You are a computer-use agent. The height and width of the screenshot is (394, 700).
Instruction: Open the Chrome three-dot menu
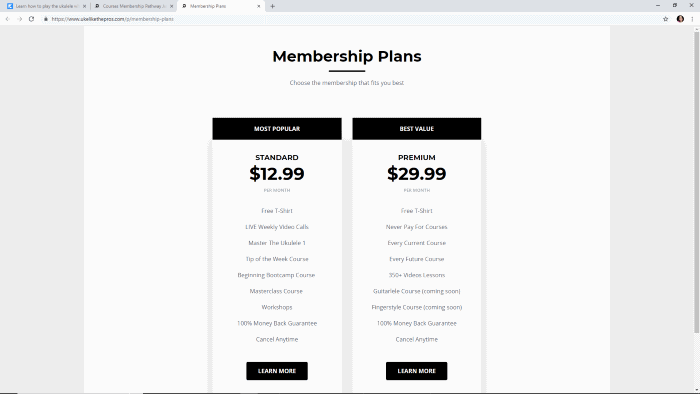tap(692, 19)
